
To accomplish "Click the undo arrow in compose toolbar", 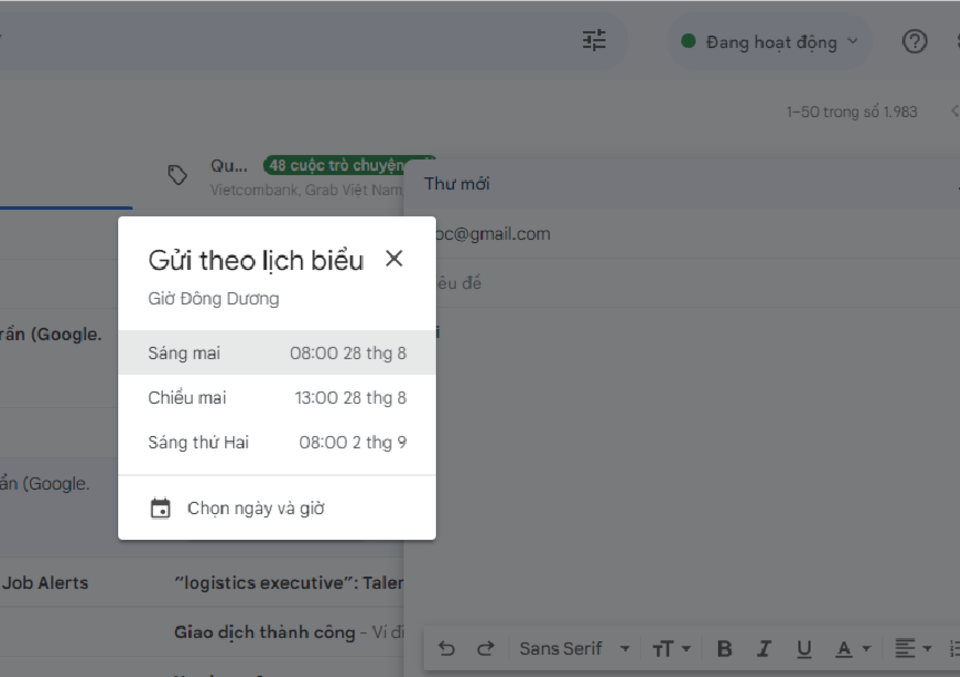I will 447,649.
